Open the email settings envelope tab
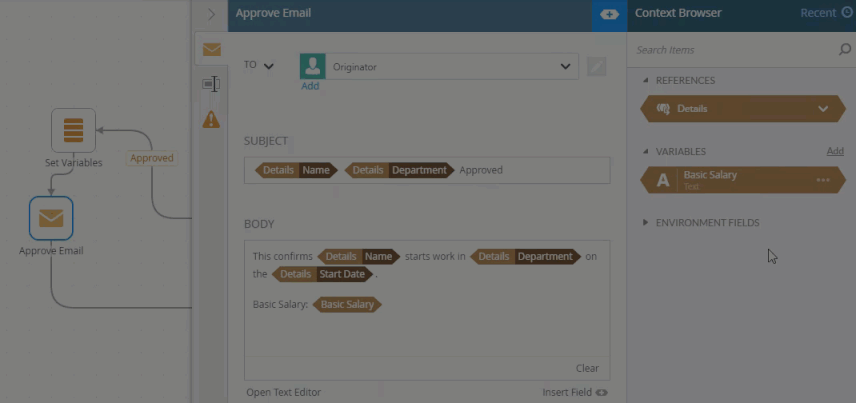This screenshot has height=403, width=856. click(x=212, y=50)
